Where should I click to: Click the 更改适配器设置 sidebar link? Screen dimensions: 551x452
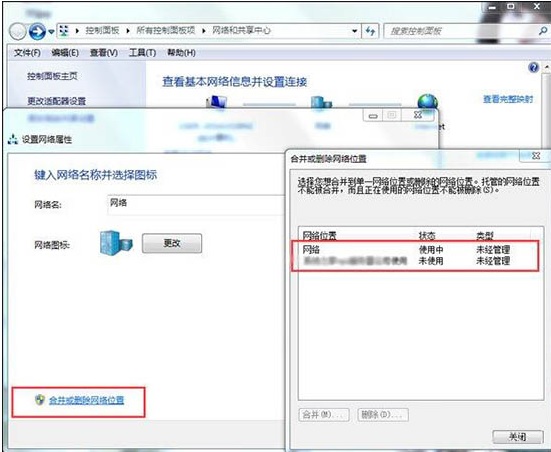point(57,101)
